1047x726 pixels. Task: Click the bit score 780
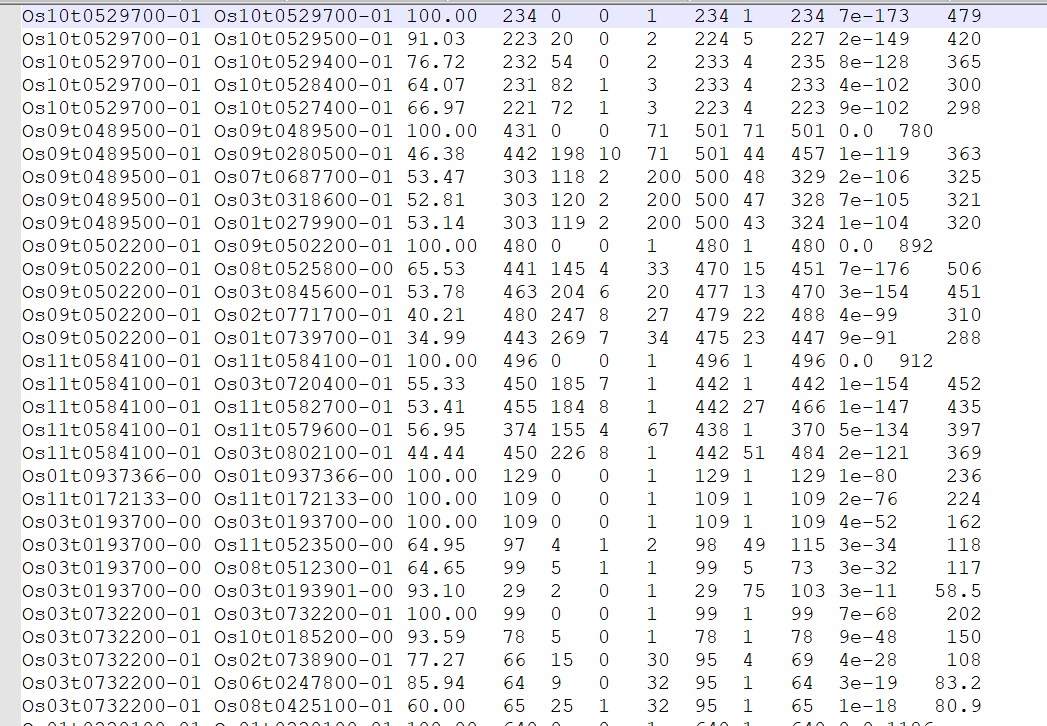click(912, 131)
